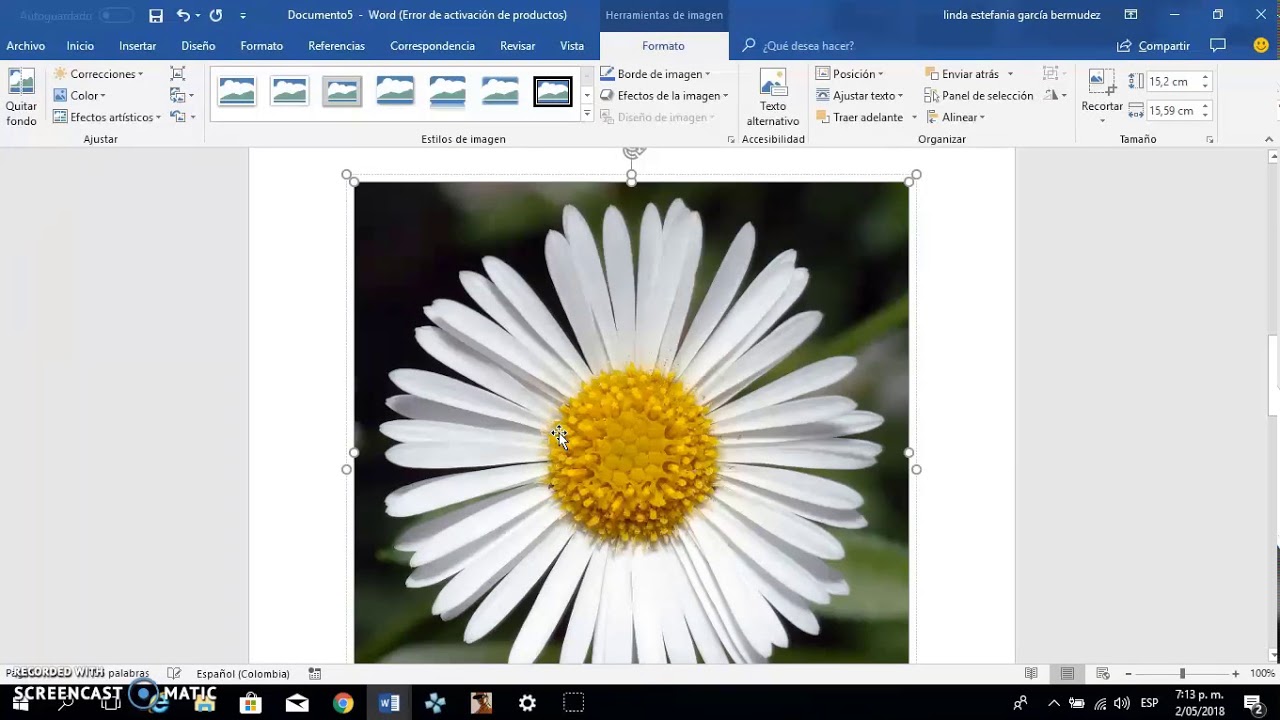Toggle the Autoguardado switch
The image size is (1280, 720).
116,15
